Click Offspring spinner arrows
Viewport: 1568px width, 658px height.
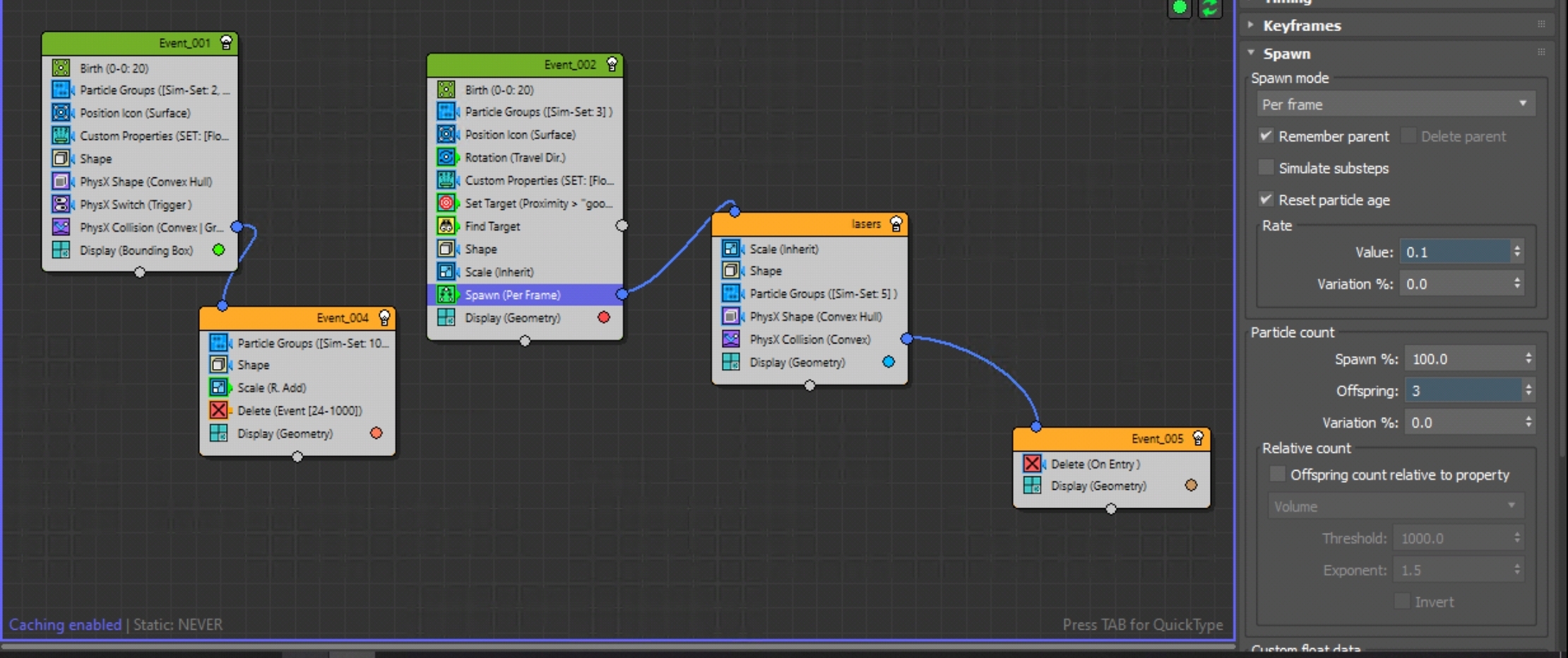(1528, 390)
